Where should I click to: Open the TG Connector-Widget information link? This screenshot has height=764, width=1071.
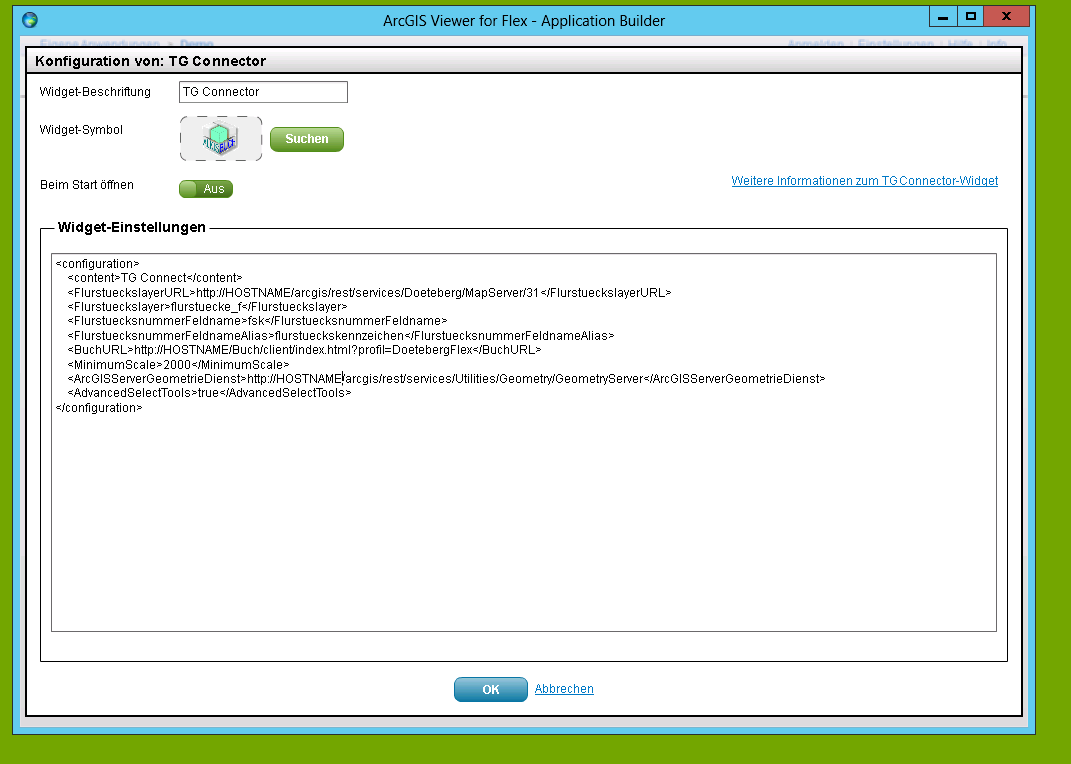coord(864,181)
